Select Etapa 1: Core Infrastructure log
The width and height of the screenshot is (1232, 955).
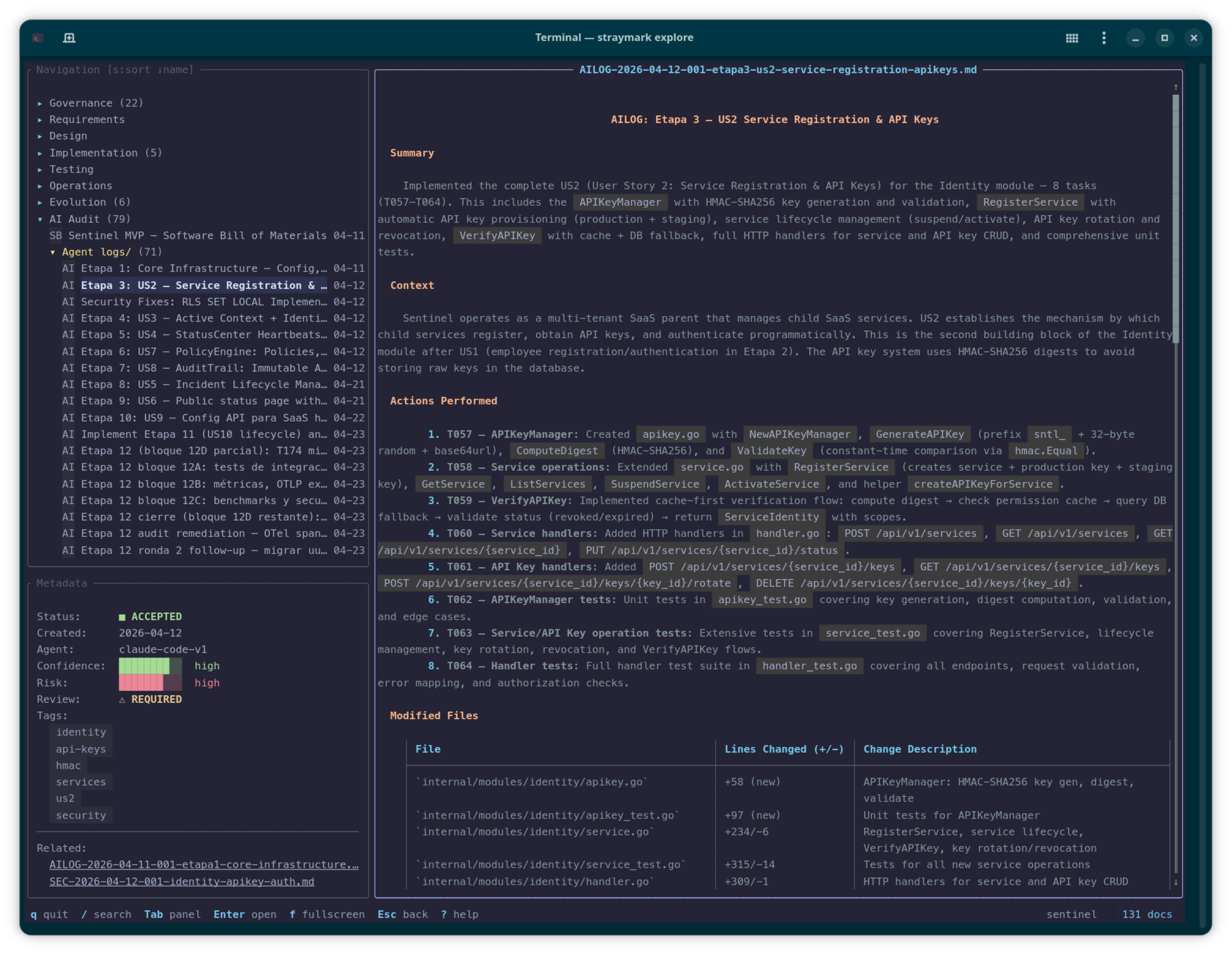click(x=213, y=269)
